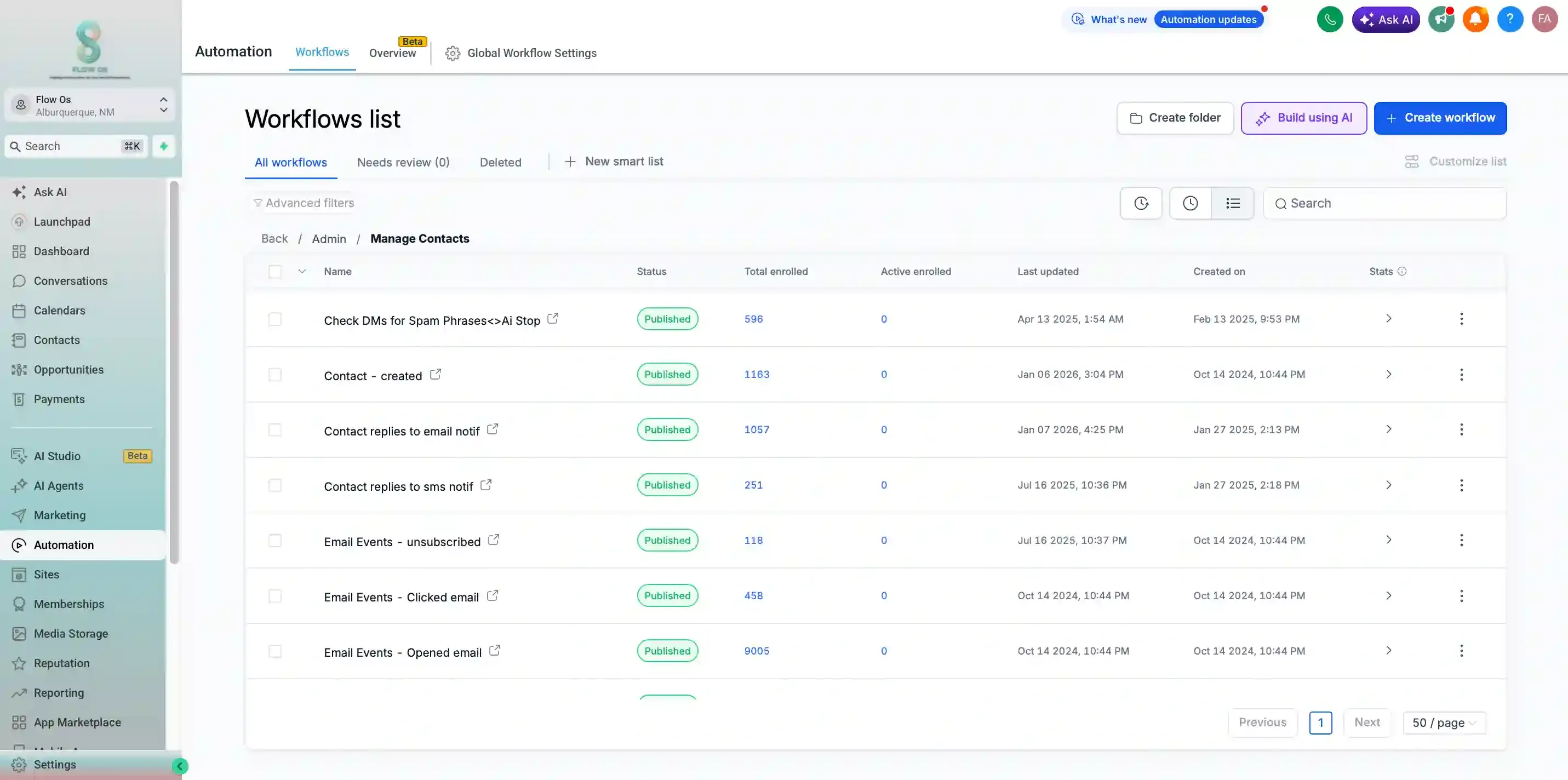Tick Email Events - Opened email checkbox

point(275,651)
